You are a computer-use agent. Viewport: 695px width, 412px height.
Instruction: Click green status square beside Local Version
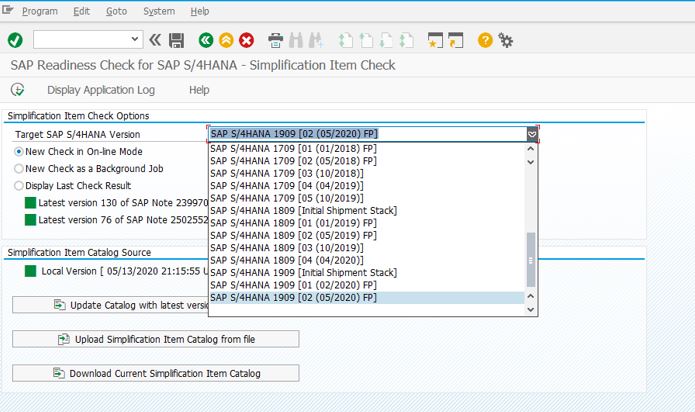coord(30,271)
